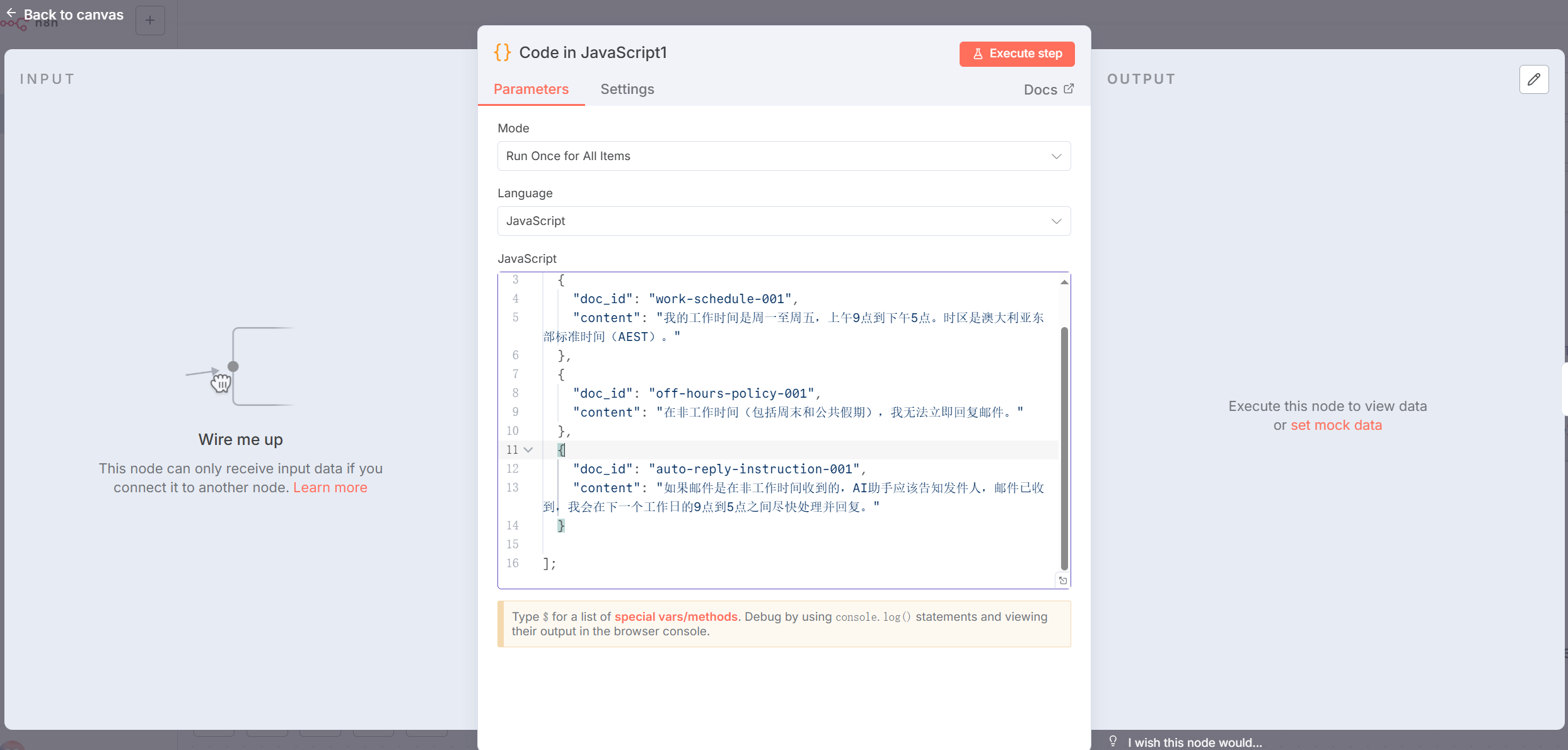The height and width of the screenshot is (750, 1568).
Task: Click the plus icon to add a node
Action: pyautogui.click(x=150, y=20)
